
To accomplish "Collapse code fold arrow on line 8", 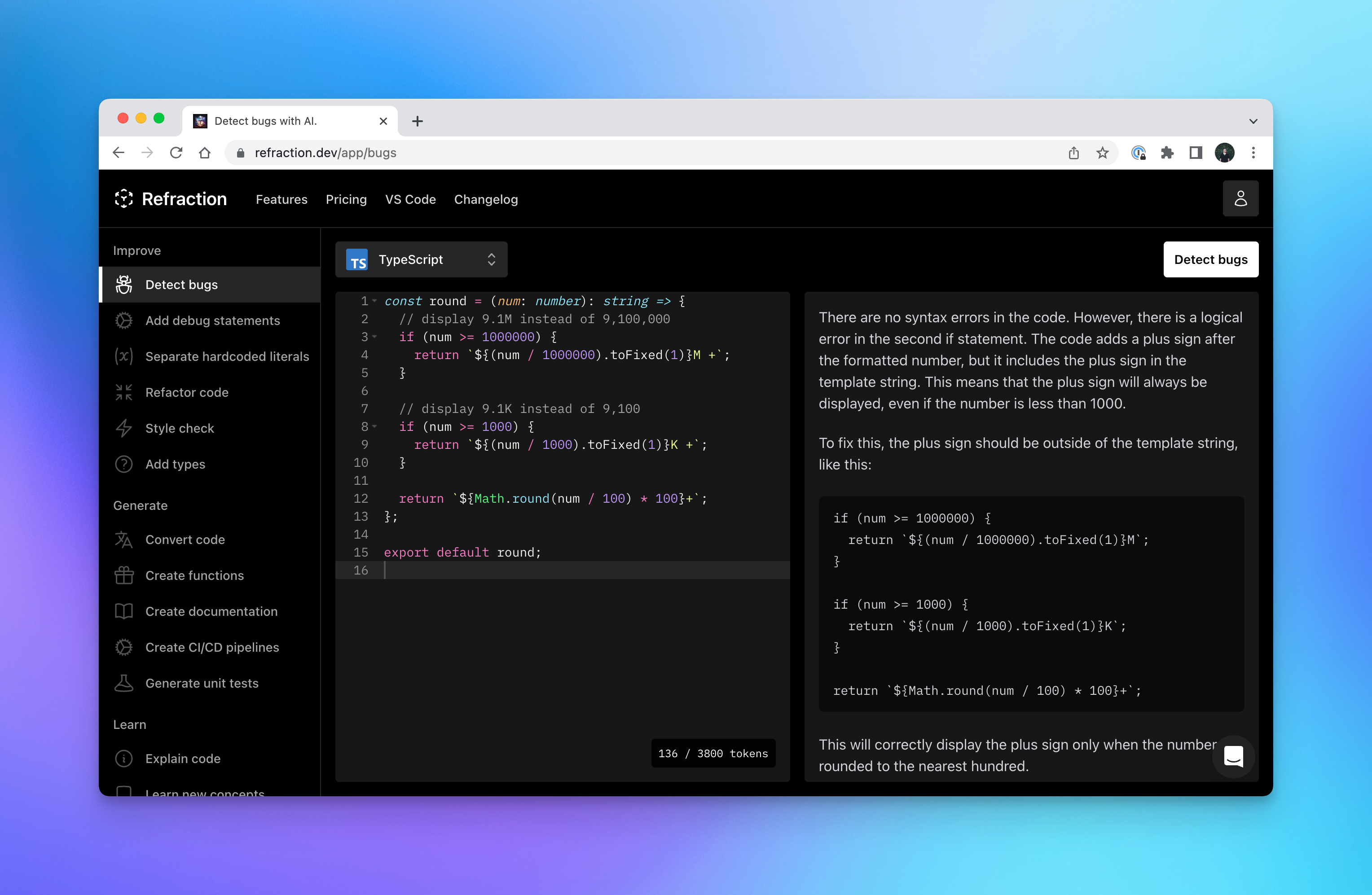I will pyautogui.click(x=374, y=426).
